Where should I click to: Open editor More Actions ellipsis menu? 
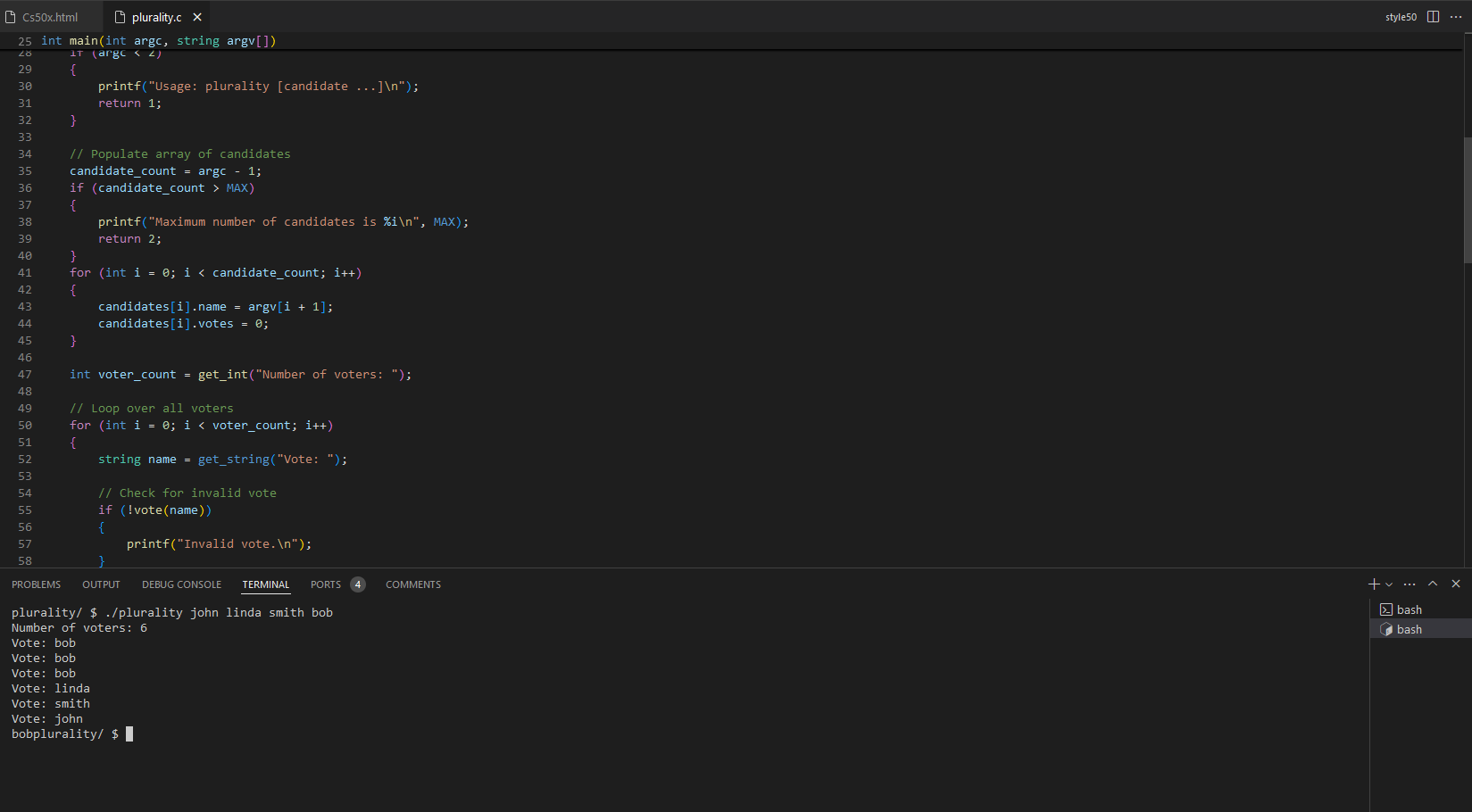click(x=1456, y=17)
